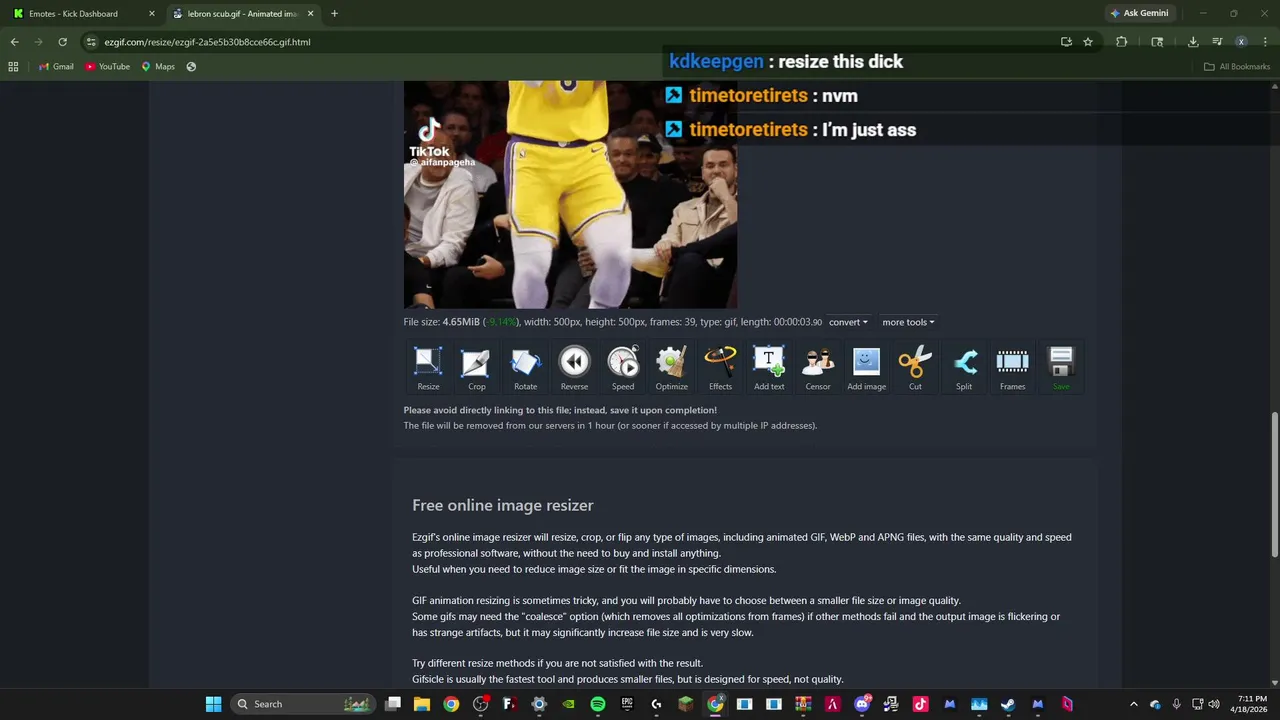The height and width of the screenshot is (720, 1280).
Task: Open the Split tool
Action: point(964,368)
